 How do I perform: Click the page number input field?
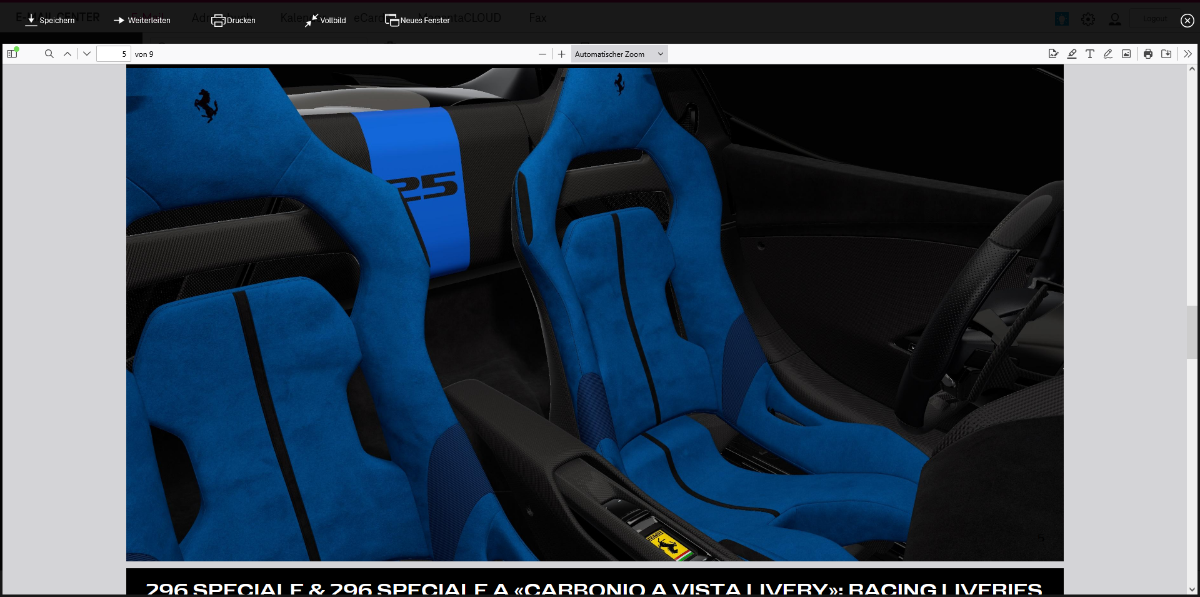(x=114, y=54)
